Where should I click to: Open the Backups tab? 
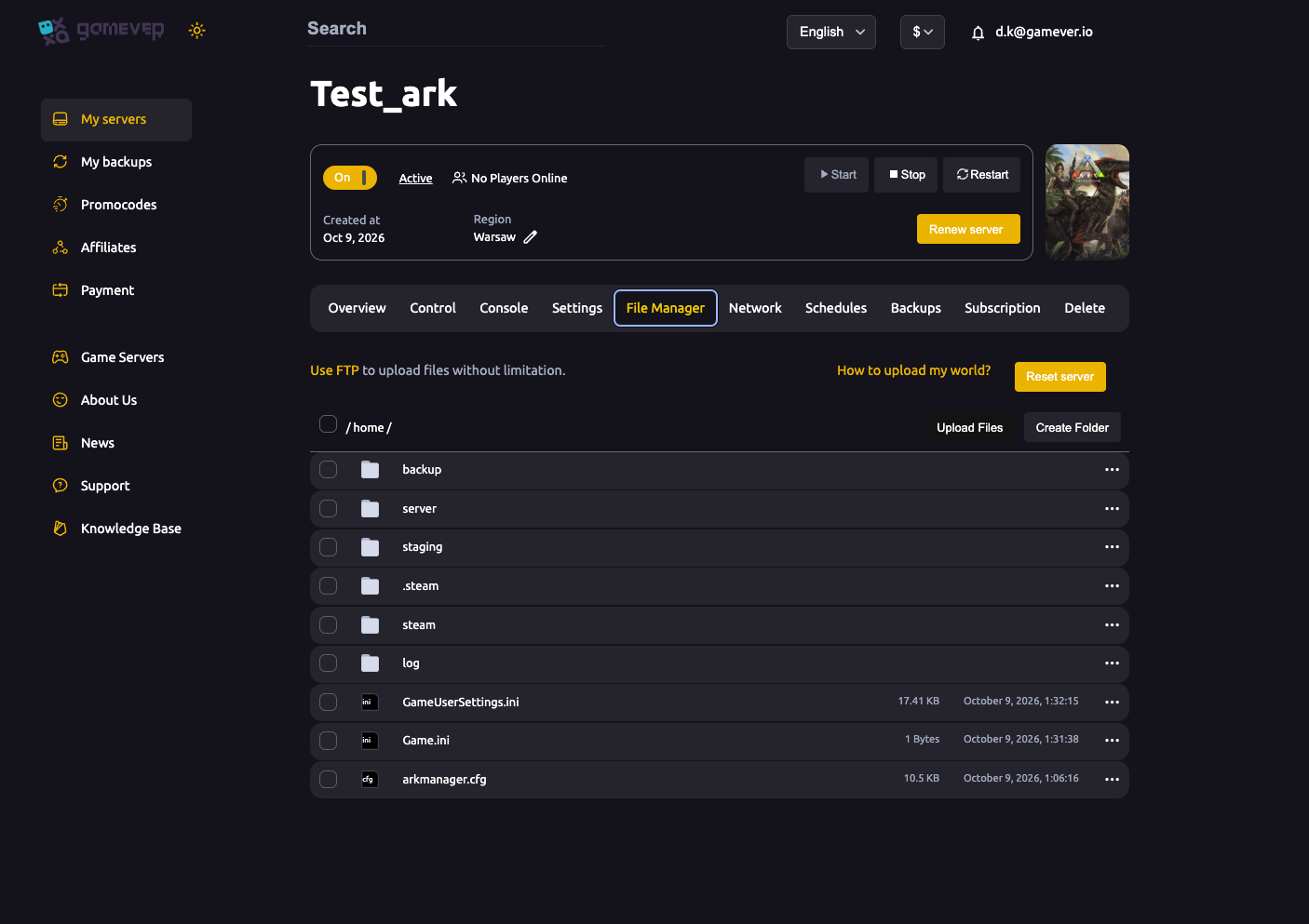916,308
